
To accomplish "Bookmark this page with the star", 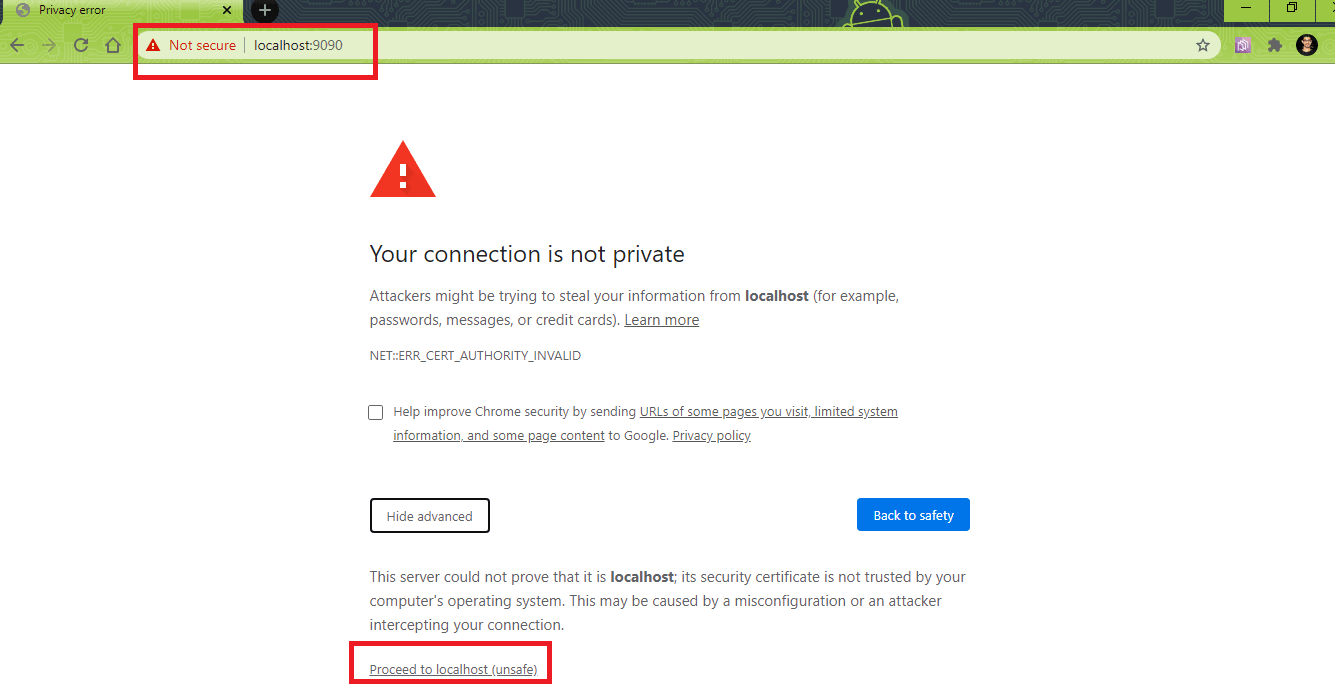I will pyautogui.click(x=1203, y=45).
